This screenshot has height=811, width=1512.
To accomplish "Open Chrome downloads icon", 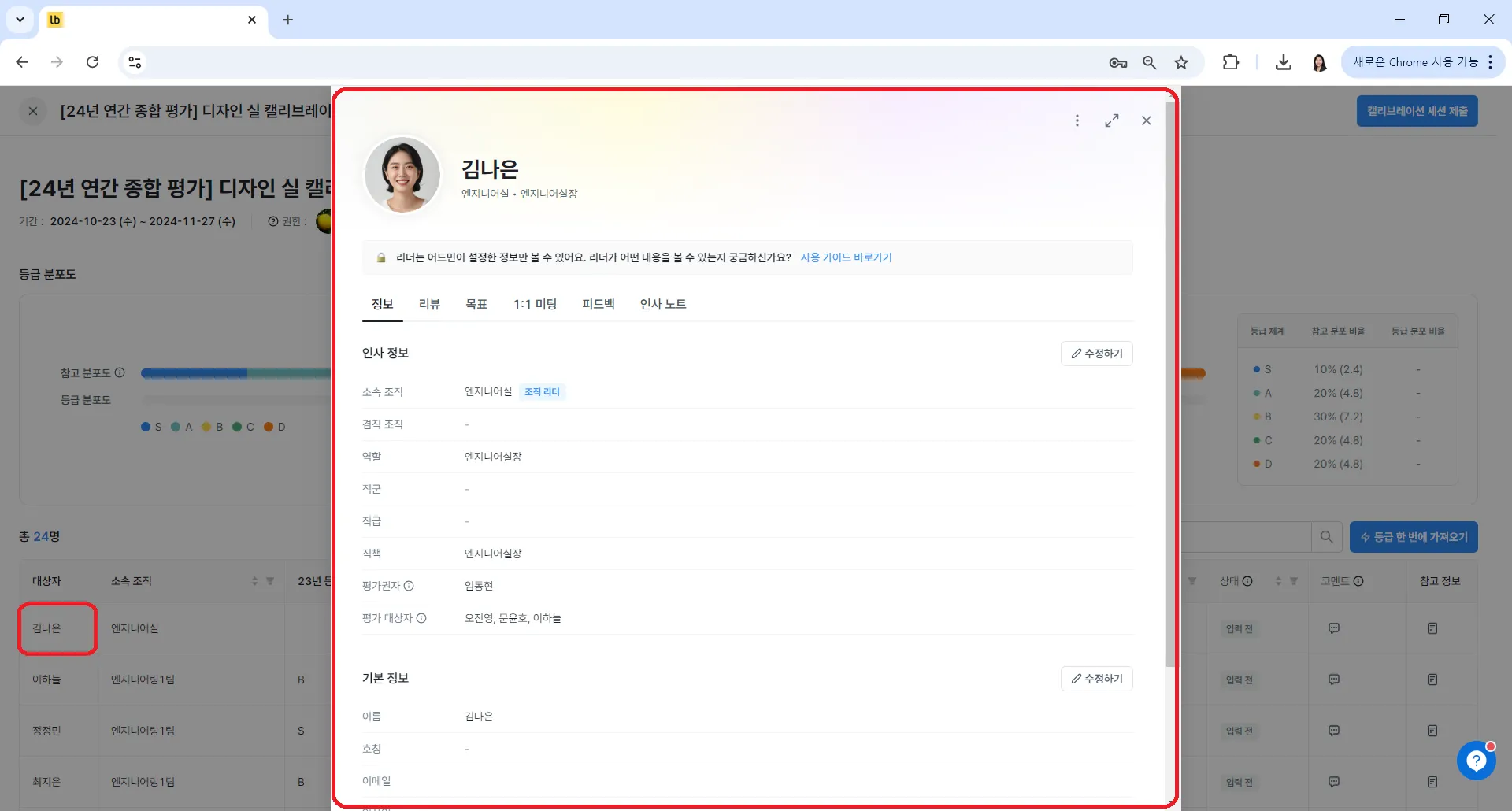I will tap(1284, 62).
